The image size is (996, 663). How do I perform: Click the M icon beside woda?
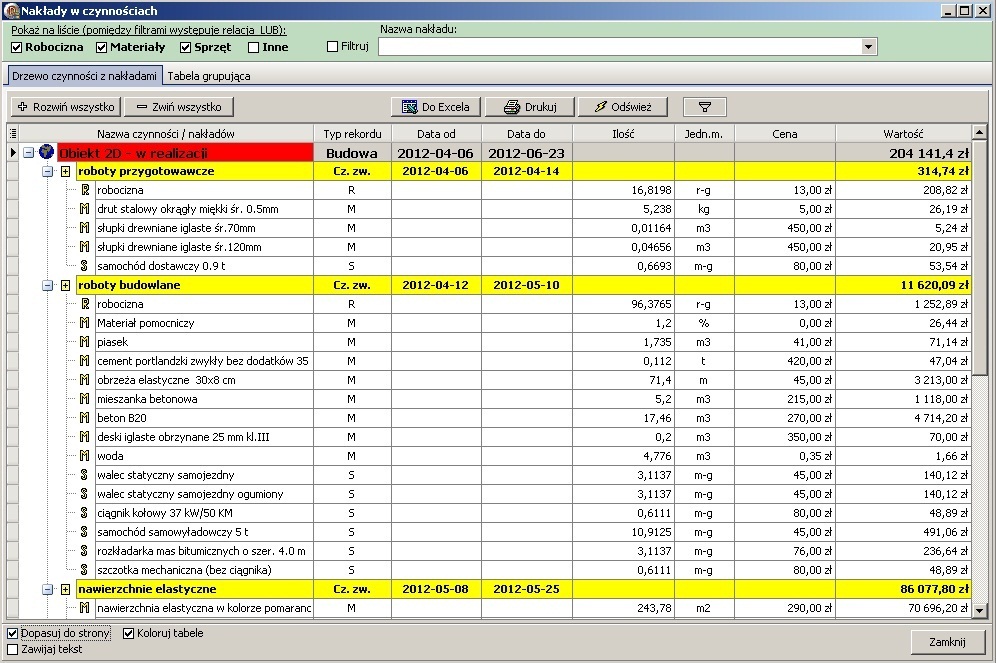click(x=84, y=457)
